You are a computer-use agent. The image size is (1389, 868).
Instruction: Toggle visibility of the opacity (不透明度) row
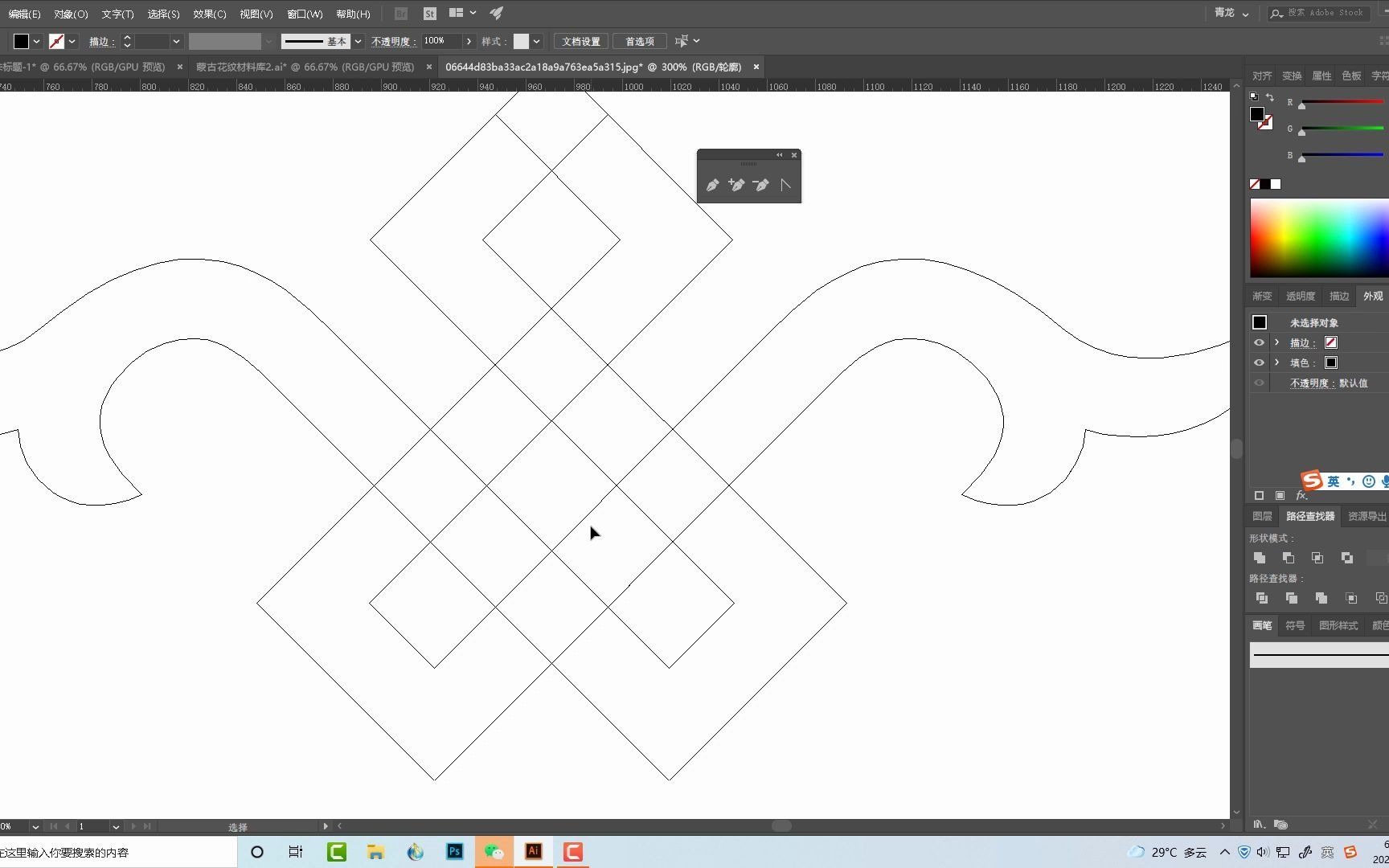tap(1259, 383)
